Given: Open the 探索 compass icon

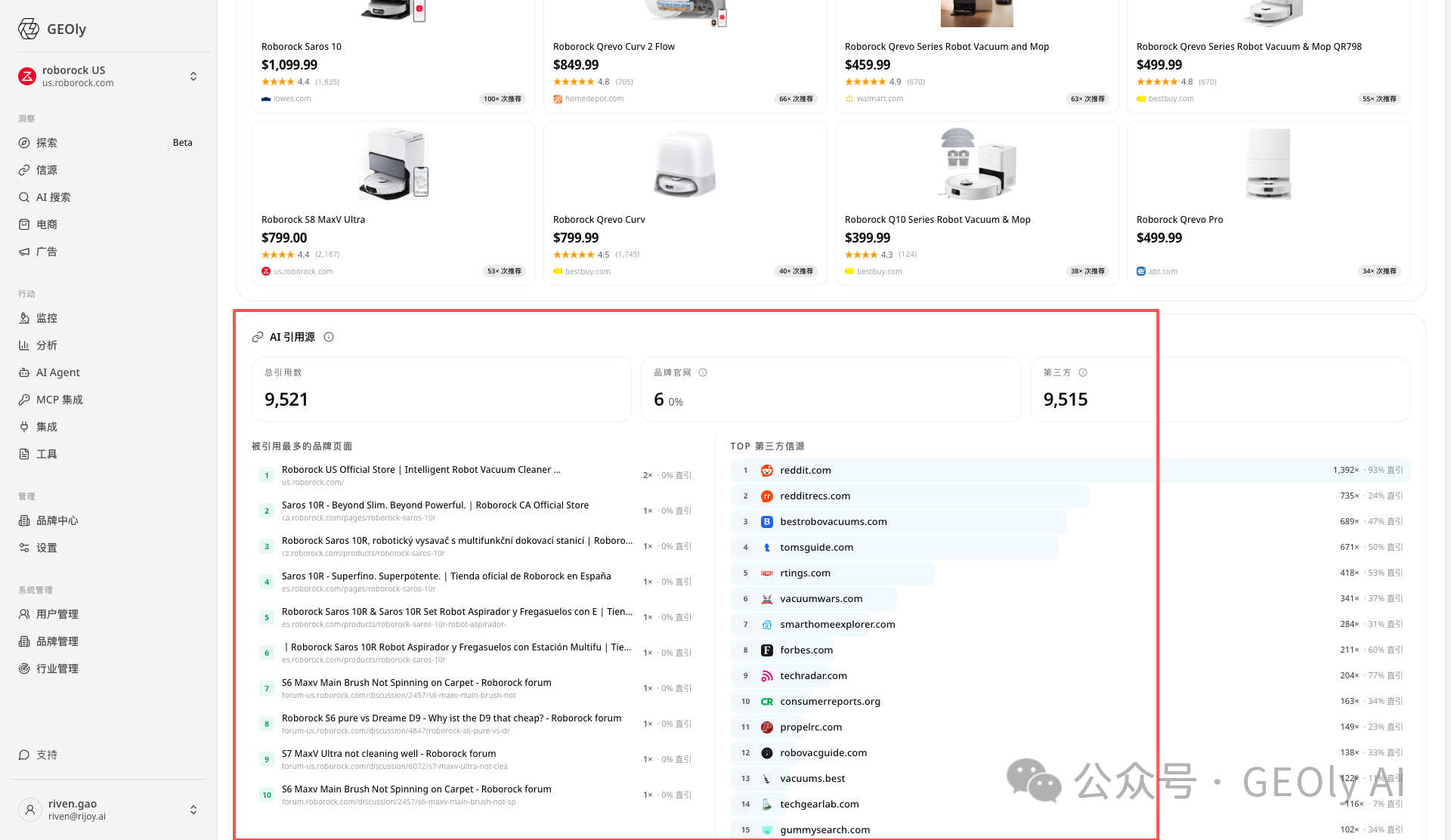Looking at the screenshot, I should tap(24, 143).
